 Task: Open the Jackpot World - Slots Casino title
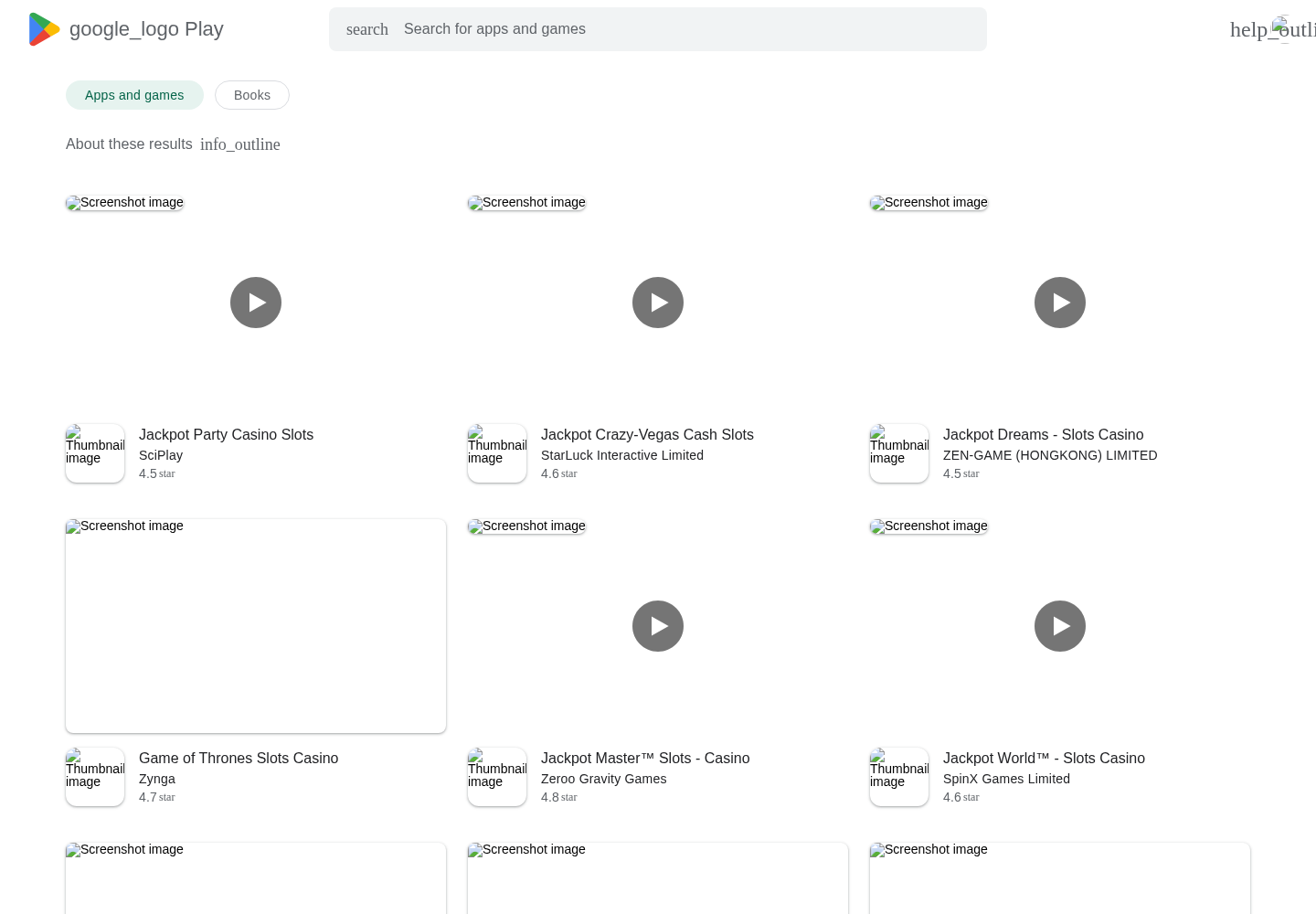click(x=1044, y=759)
